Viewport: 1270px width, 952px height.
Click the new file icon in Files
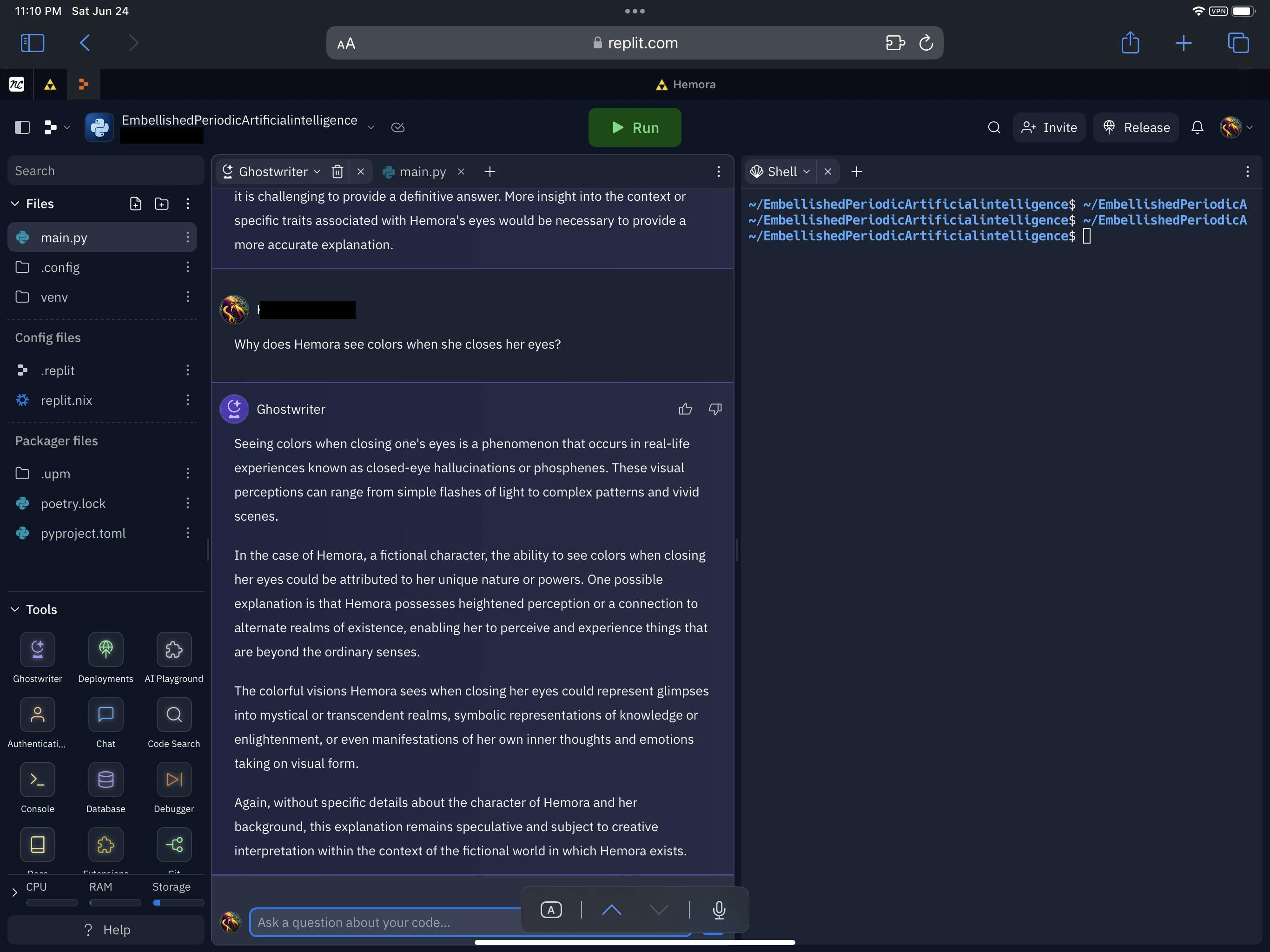pos(135,204)
